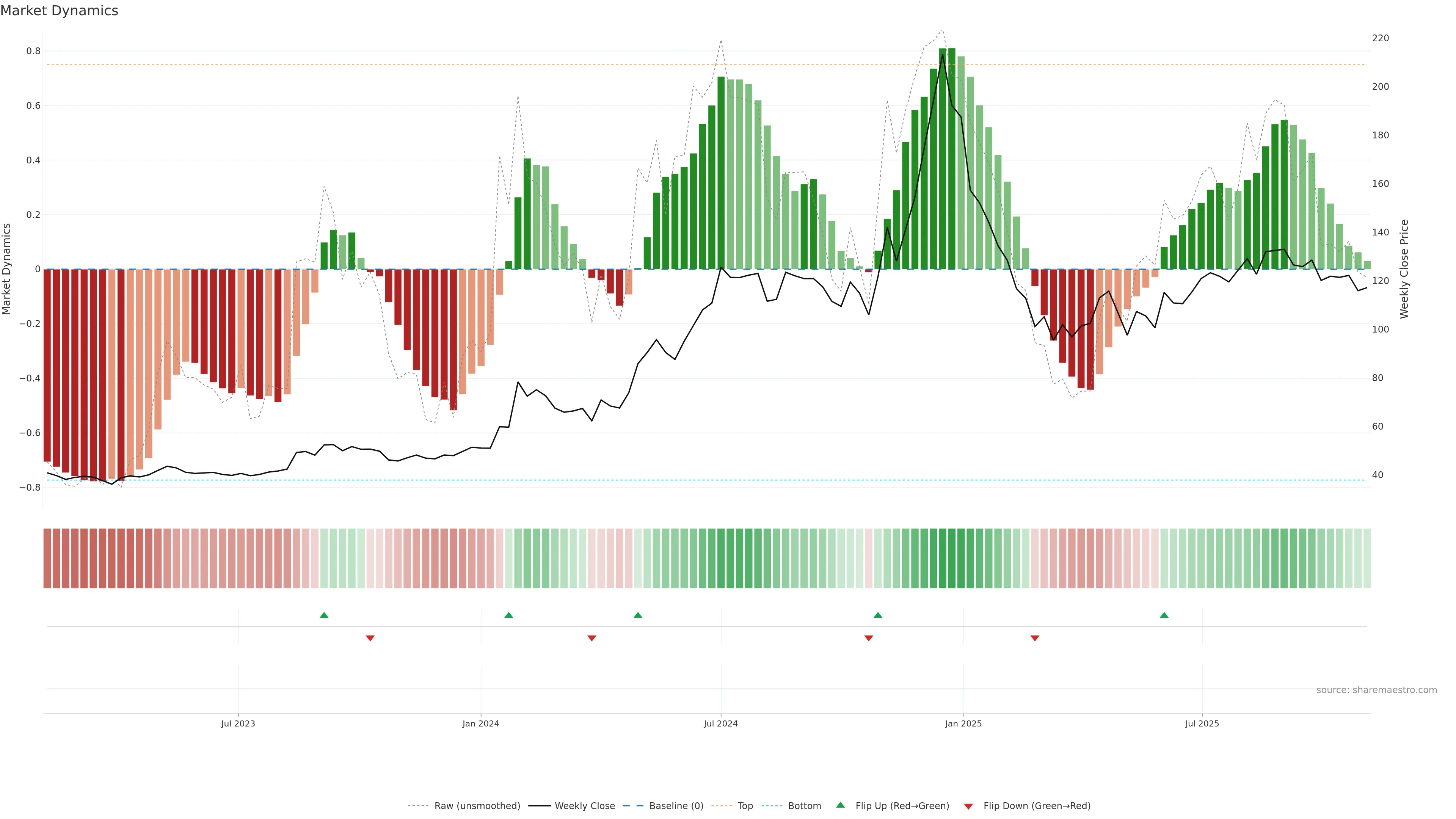Click the Market Dynamics chart title

[x=60, y=11]
